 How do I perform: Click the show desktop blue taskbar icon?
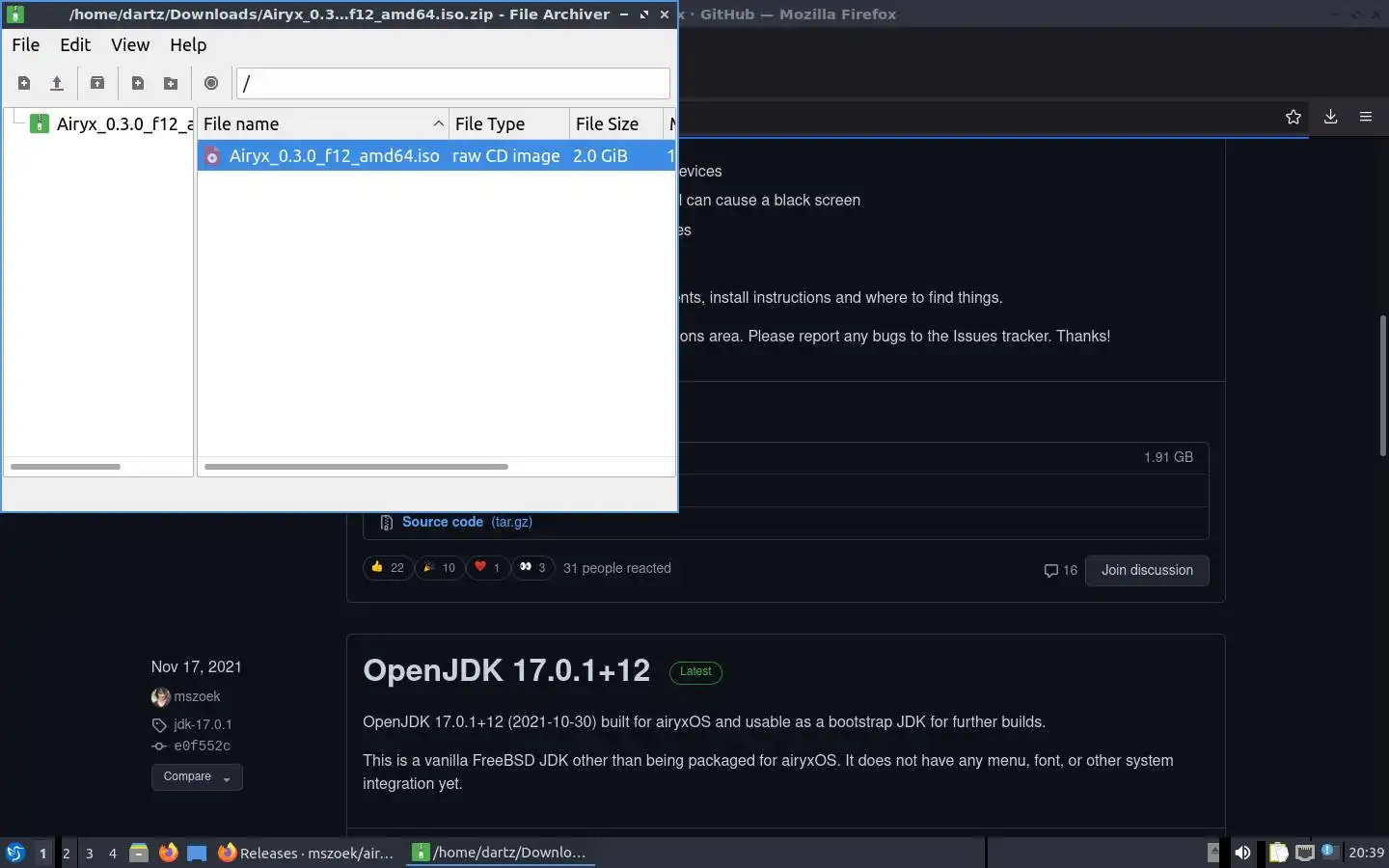coord(197,853)
